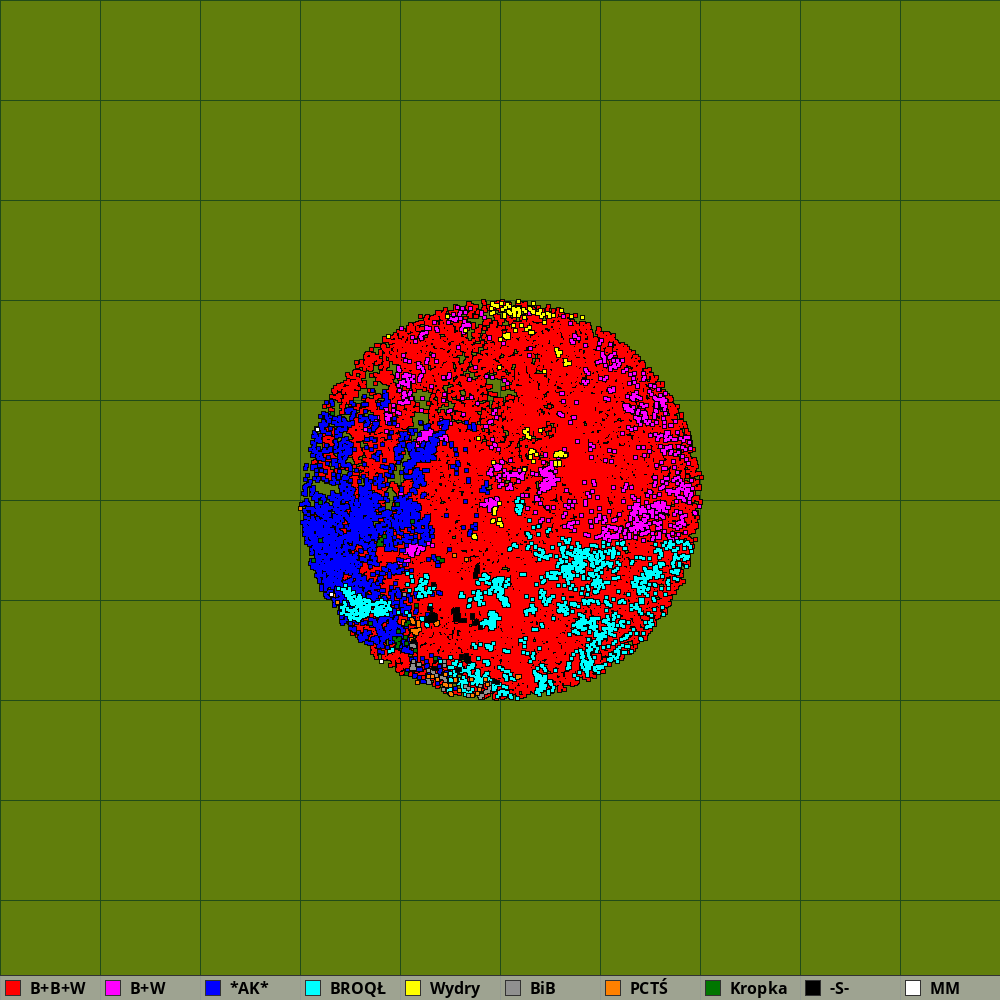Select the "MM" legend label
This screenshot has width=1000, height=1000.
click(x=945, y=988)
